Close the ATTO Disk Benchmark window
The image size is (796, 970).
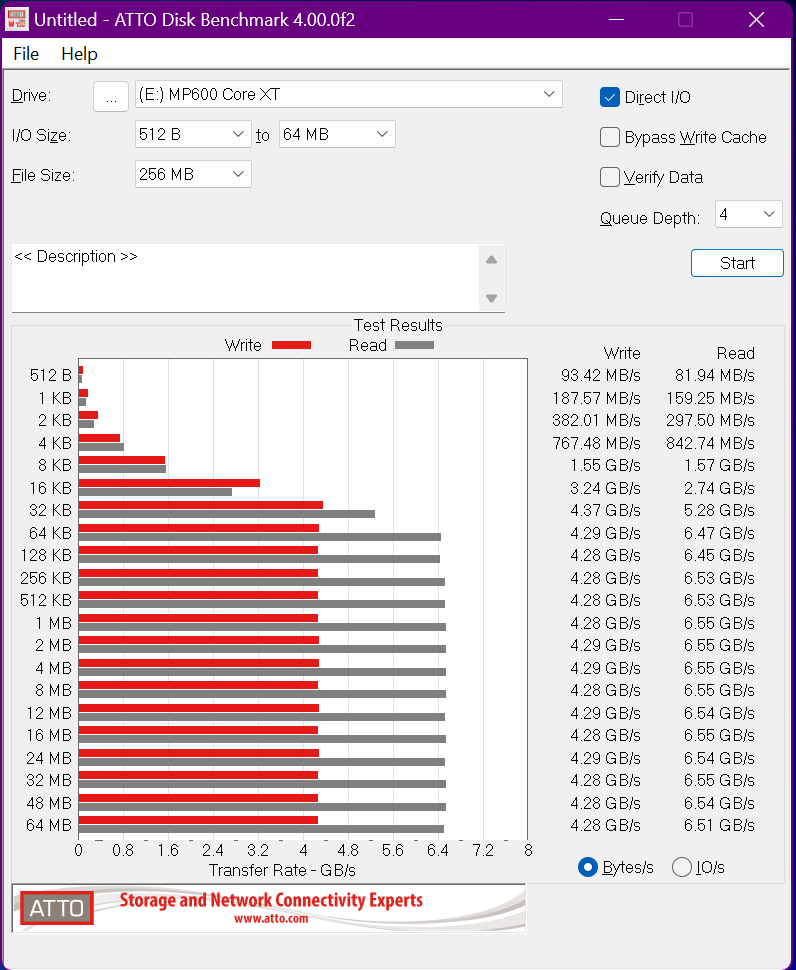point(756,19)
